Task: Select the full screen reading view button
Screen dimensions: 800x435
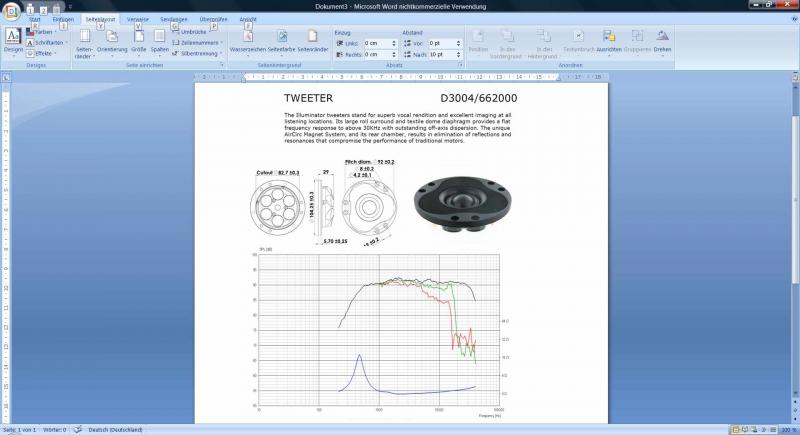Action: point(745,430)
